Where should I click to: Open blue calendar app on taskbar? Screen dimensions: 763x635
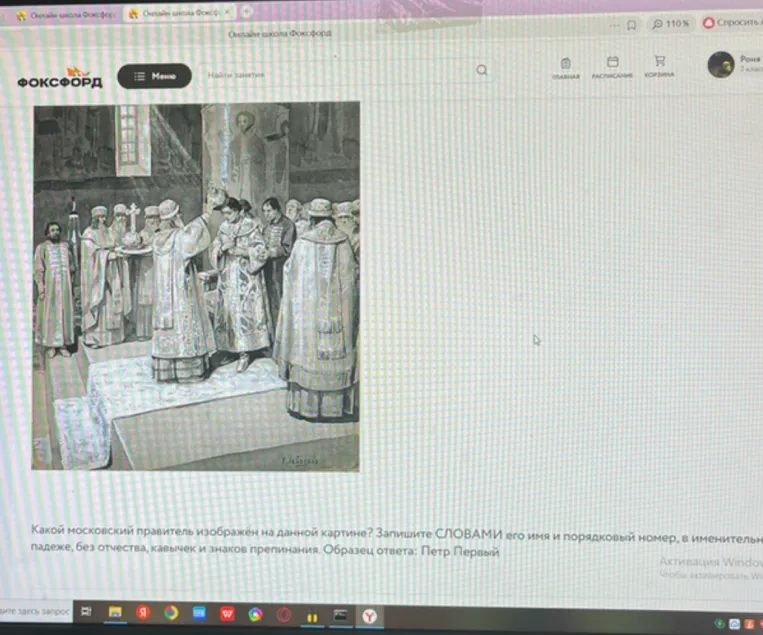click(199, 613)
